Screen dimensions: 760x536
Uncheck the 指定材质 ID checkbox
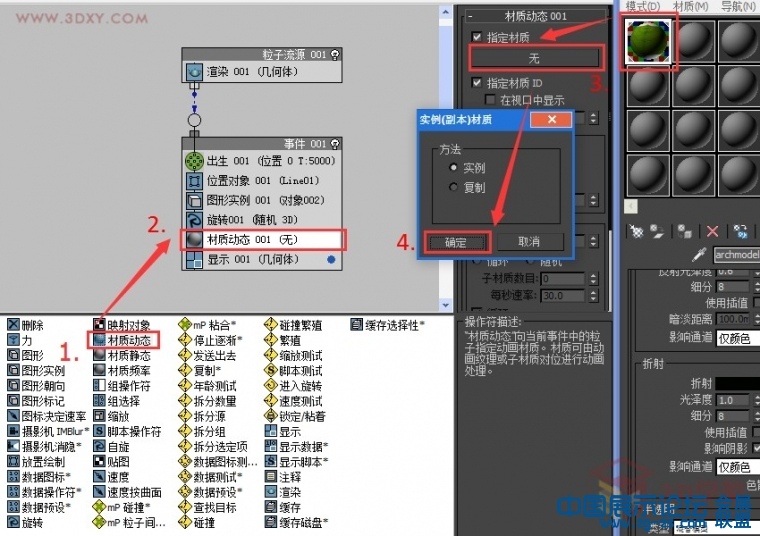point(477,82)
